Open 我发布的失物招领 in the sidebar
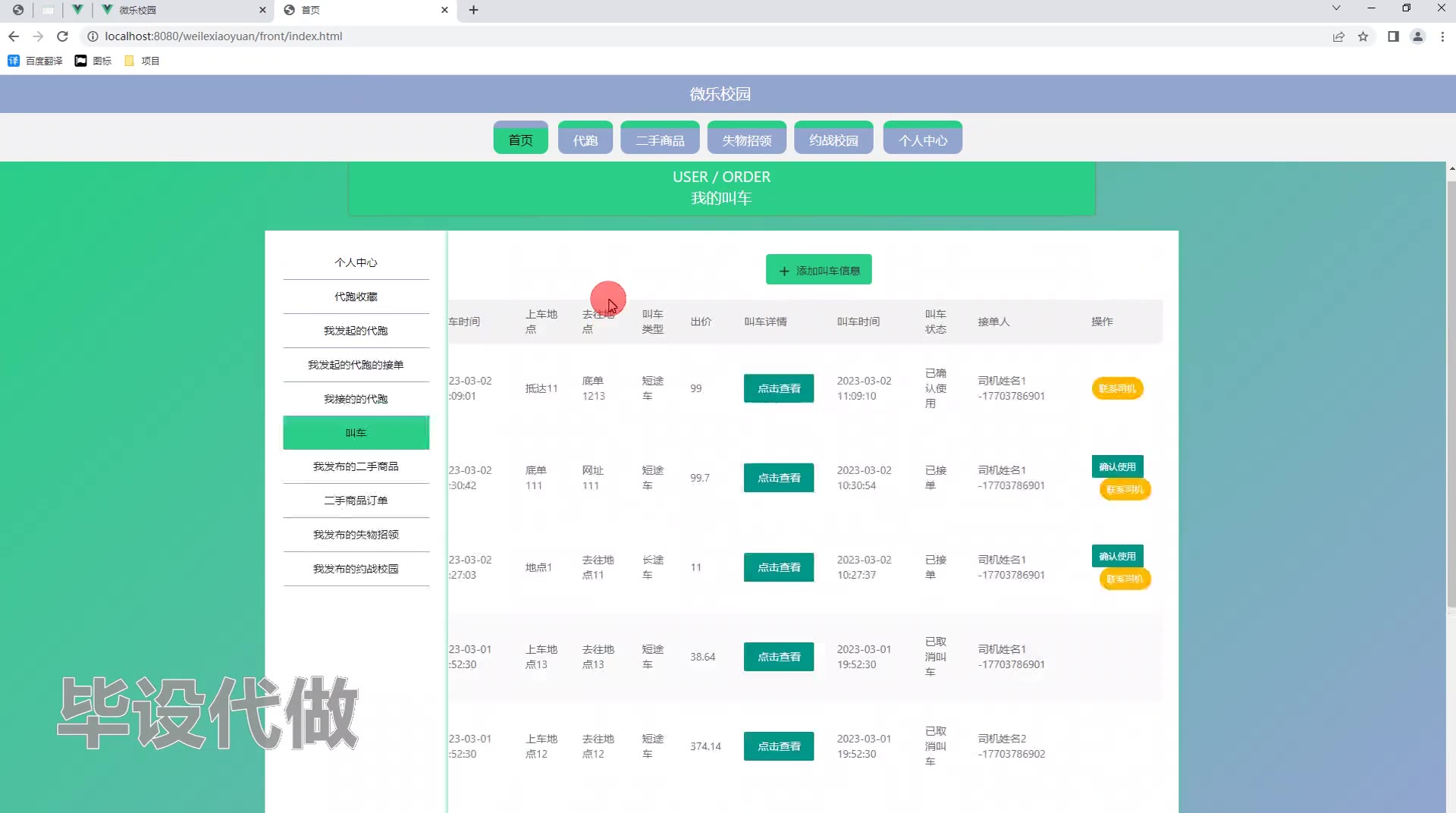This screenshot has height=813, width=1456. pyautogui.click(x=356, y=535)
